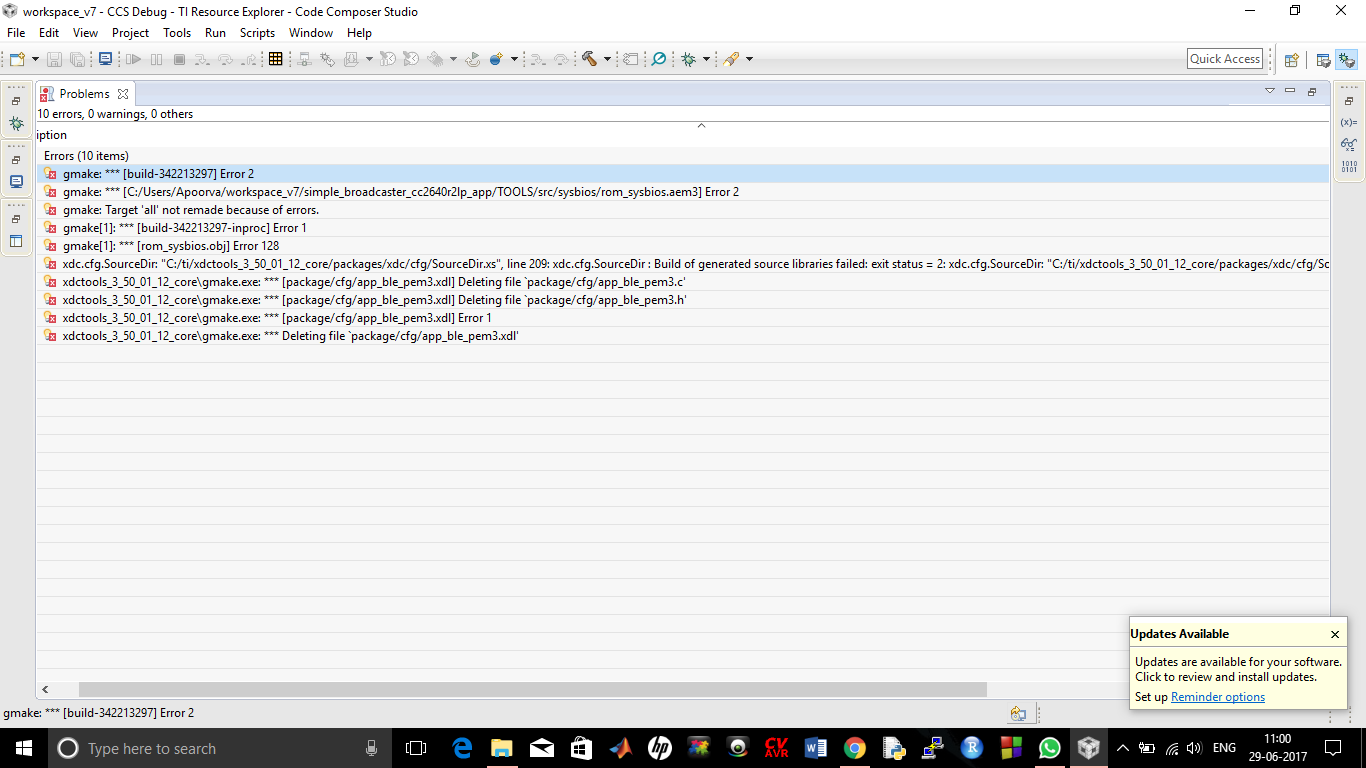Click the Resume debug play icon
This screenshot has width=1366, height=768.
point(133,59)
